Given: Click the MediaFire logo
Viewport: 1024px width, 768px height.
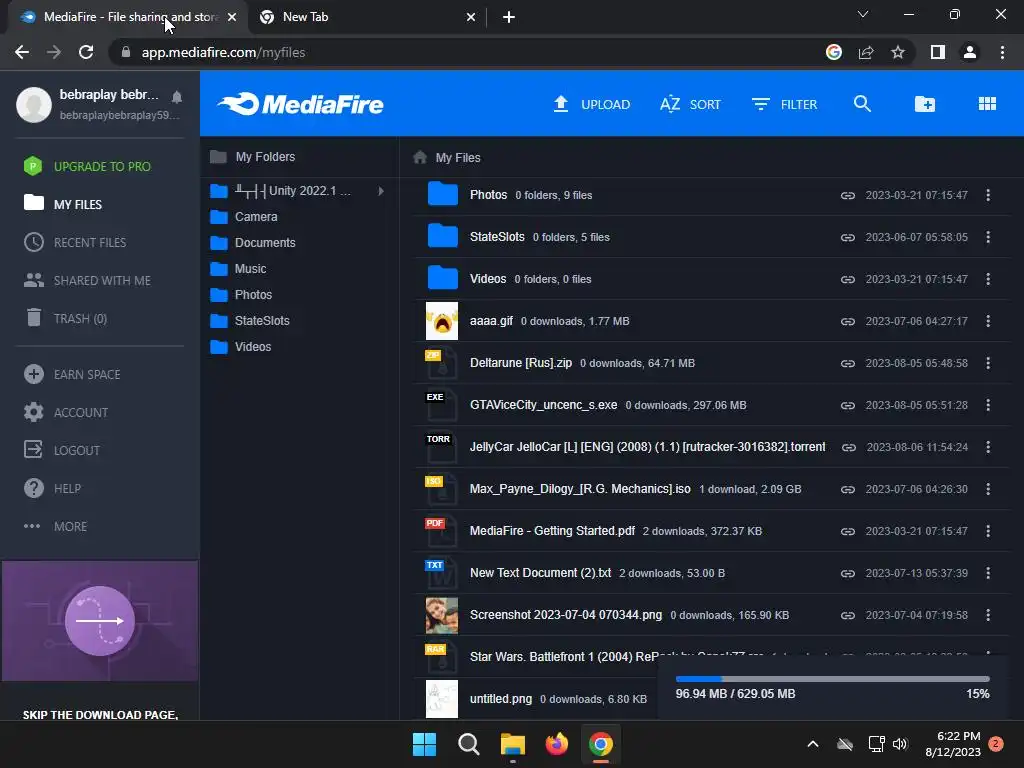Looking at the screenshot, I should pos(300,104).
